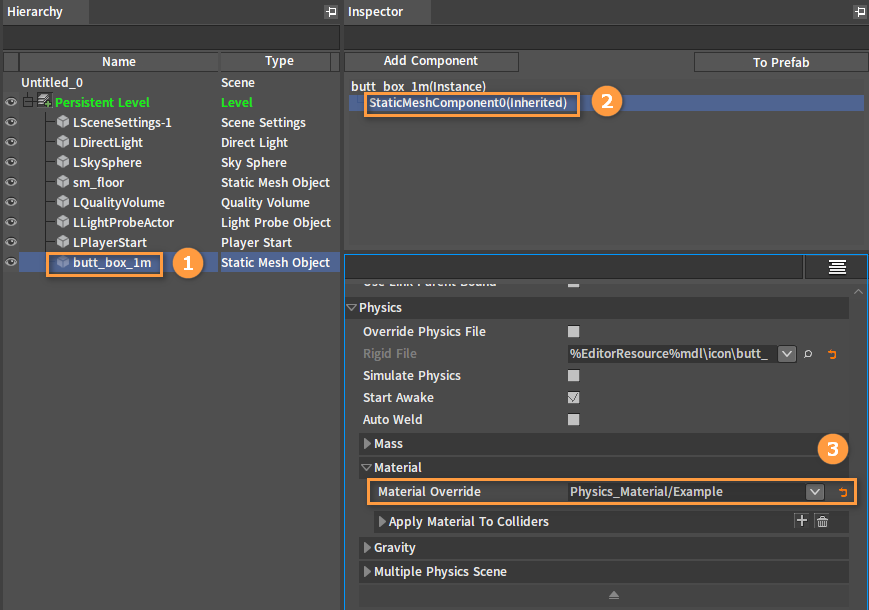Viewport: 869px width, 610px height.
Task: Click the 'Quality Volume' type cell
Action: [265, 203]
